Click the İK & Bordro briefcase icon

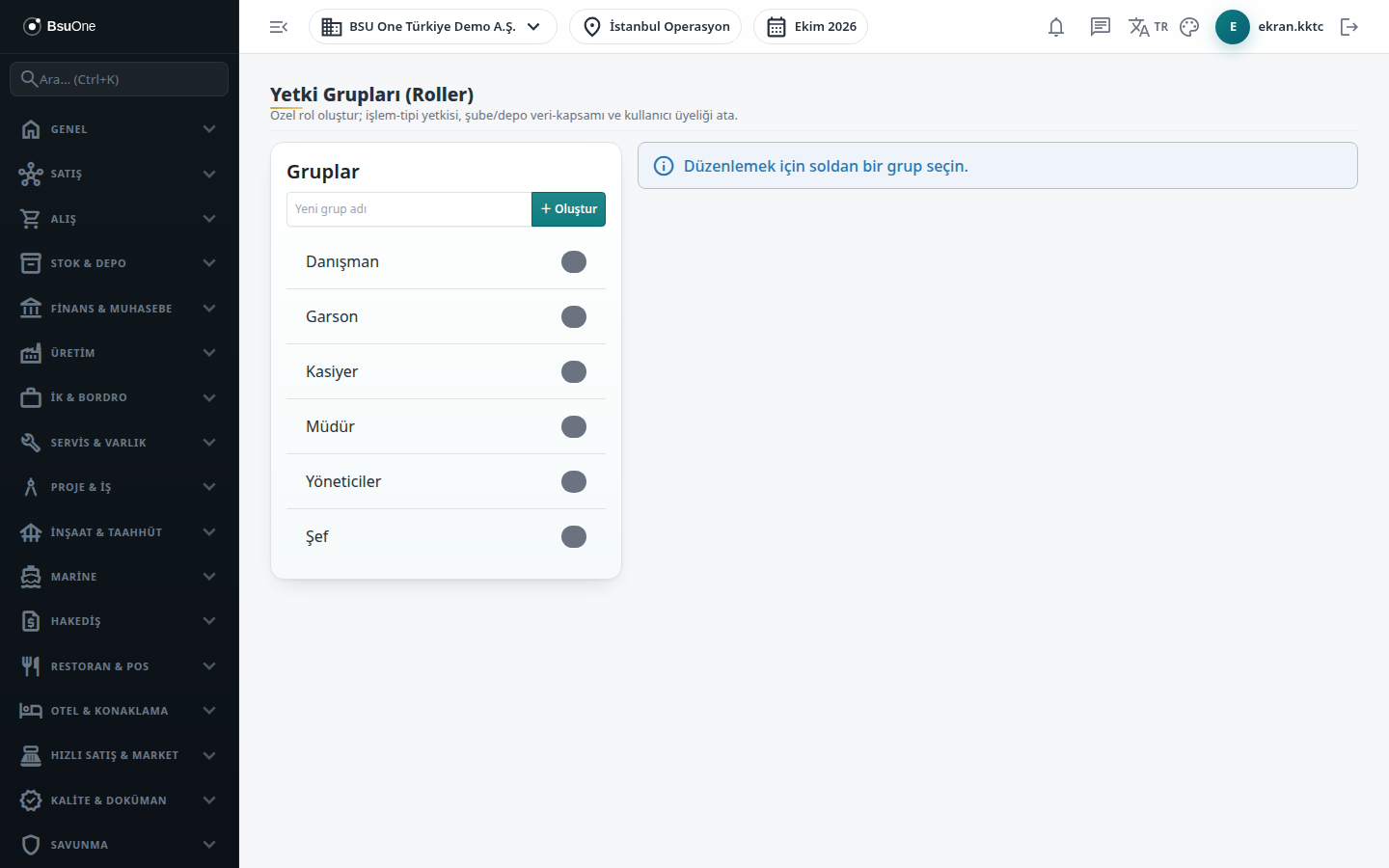[x=31, y=397]
